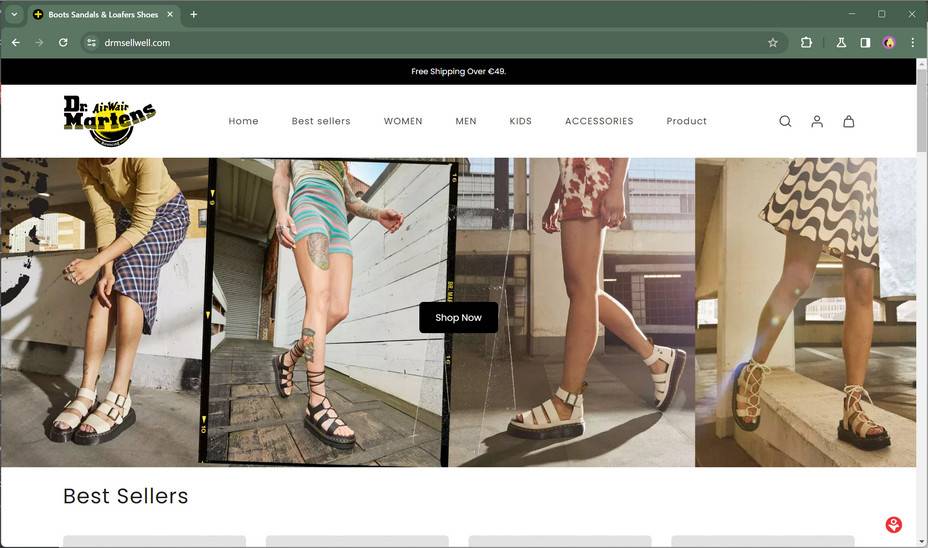The image size is (928, 548).
Task: Open the Home menu item
Action: point(243,121)
